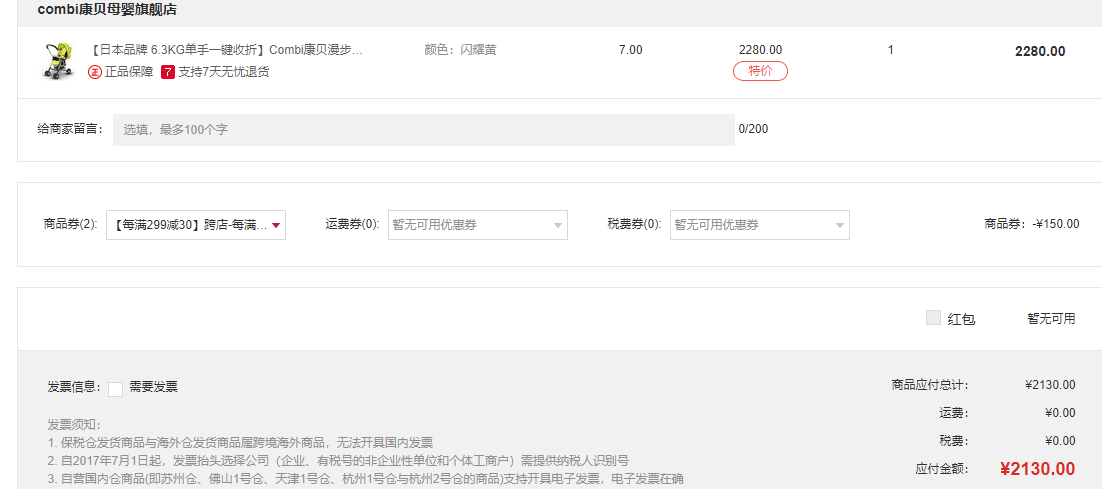Open the 商品券 coupon dropdown
The height and width of the screenshot is (489, 1102).
196,225
